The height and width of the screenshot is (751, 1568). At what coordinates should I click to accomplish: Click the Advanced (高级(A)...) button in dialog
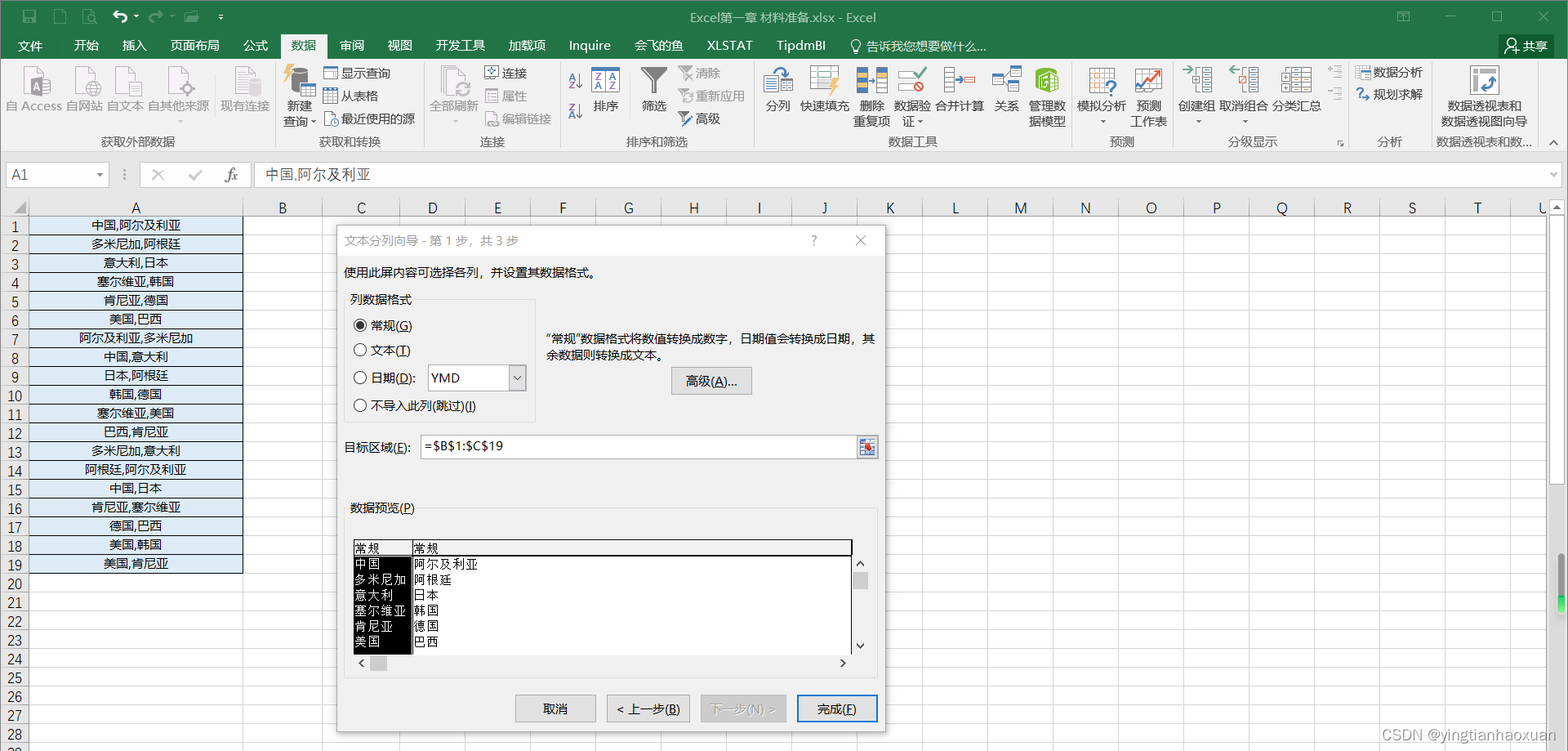[711, 381]
